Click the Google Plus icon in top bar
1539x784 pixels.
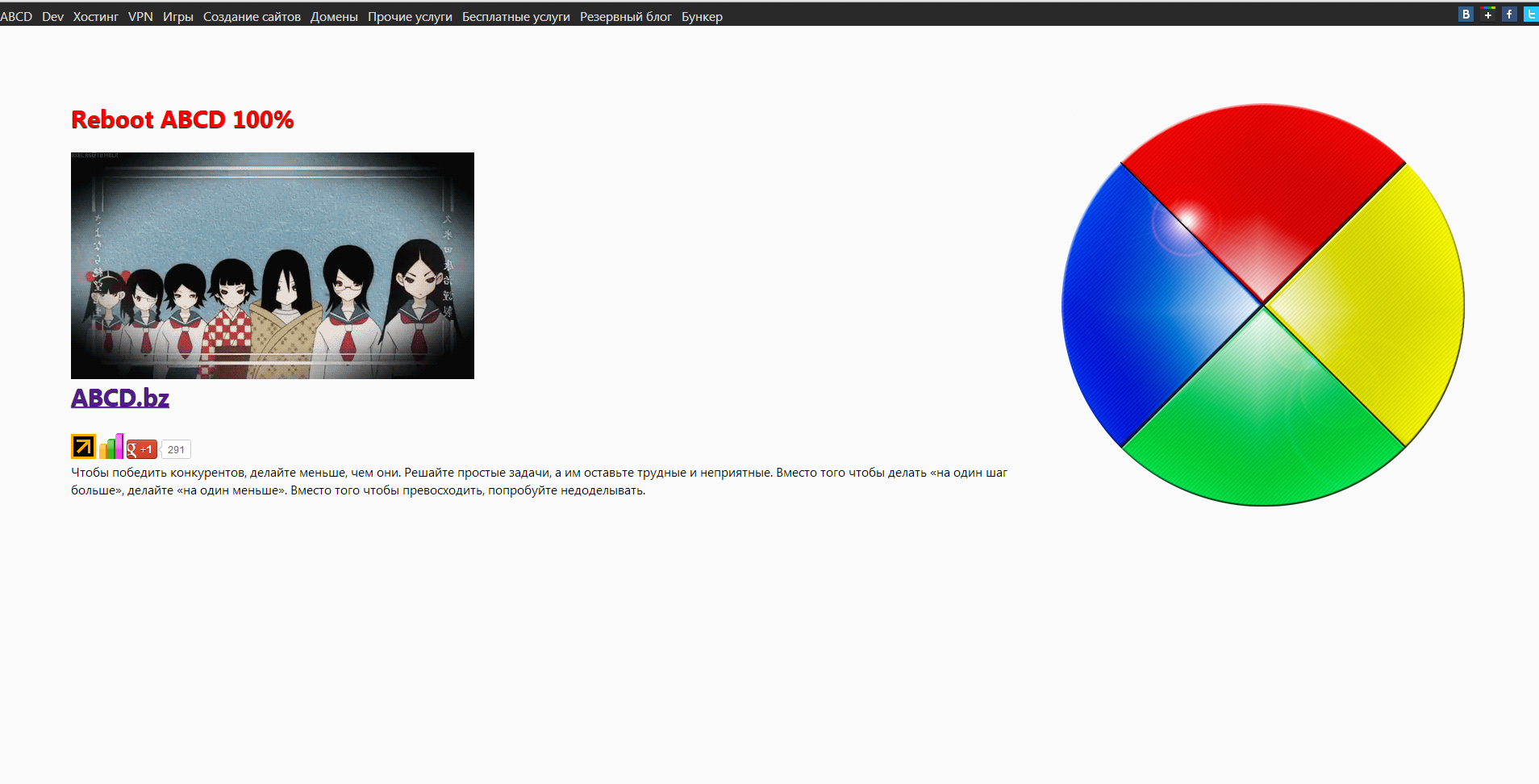(x=1487, y=15)
